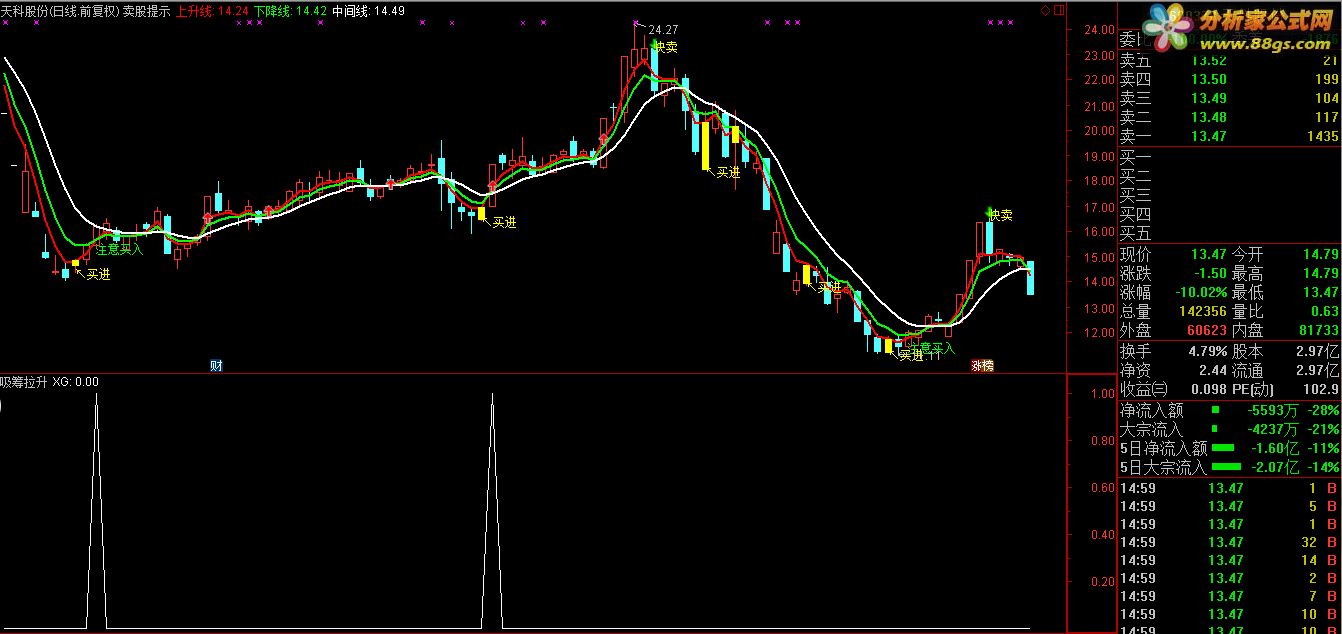Click the leftmost 买进 buy signal label
Image resolution: width=1342 pixels, height=634 pixels.
pyautogui.click(x=98, y=273)
